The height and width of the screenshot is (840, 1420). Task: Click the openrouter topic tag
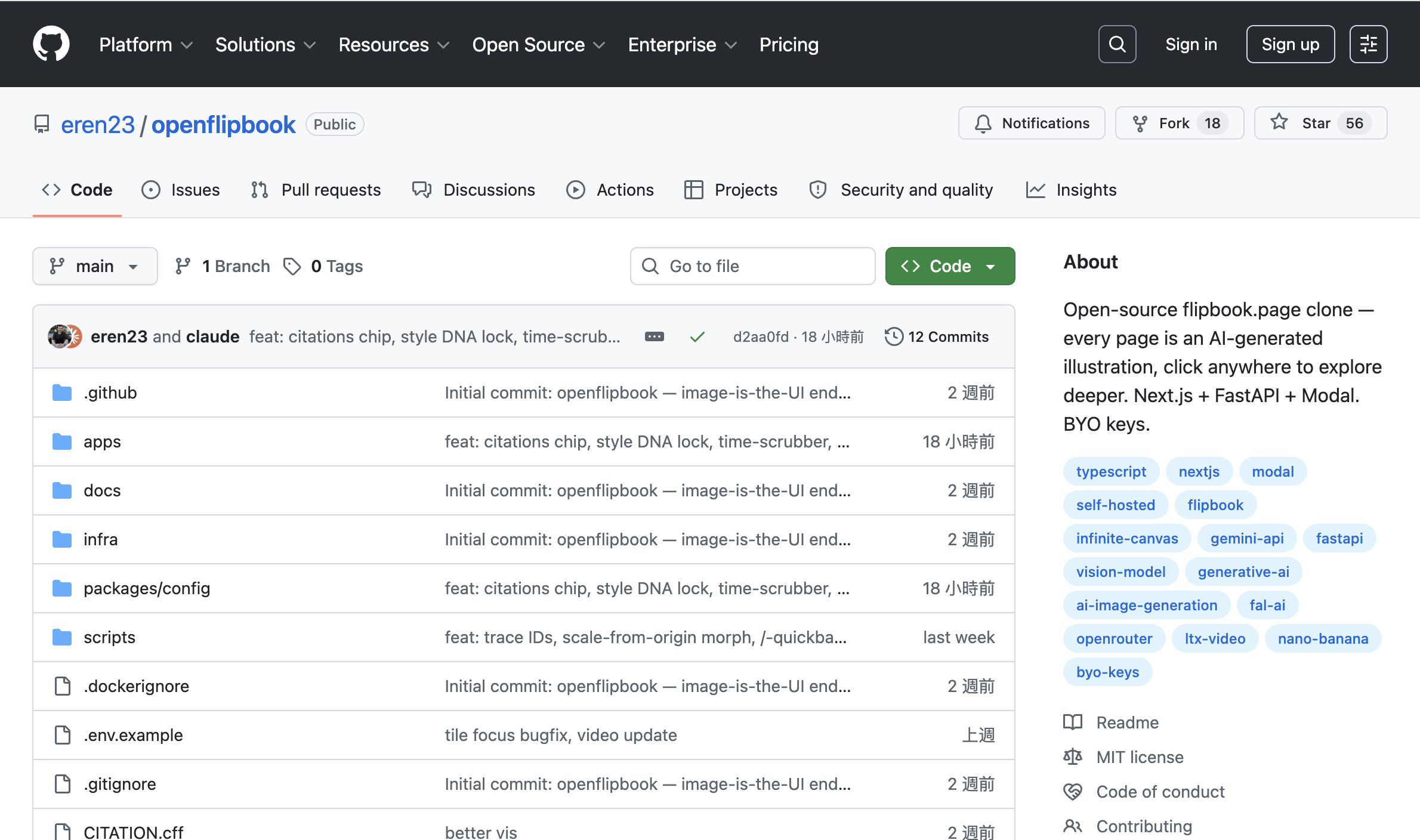1114,638
